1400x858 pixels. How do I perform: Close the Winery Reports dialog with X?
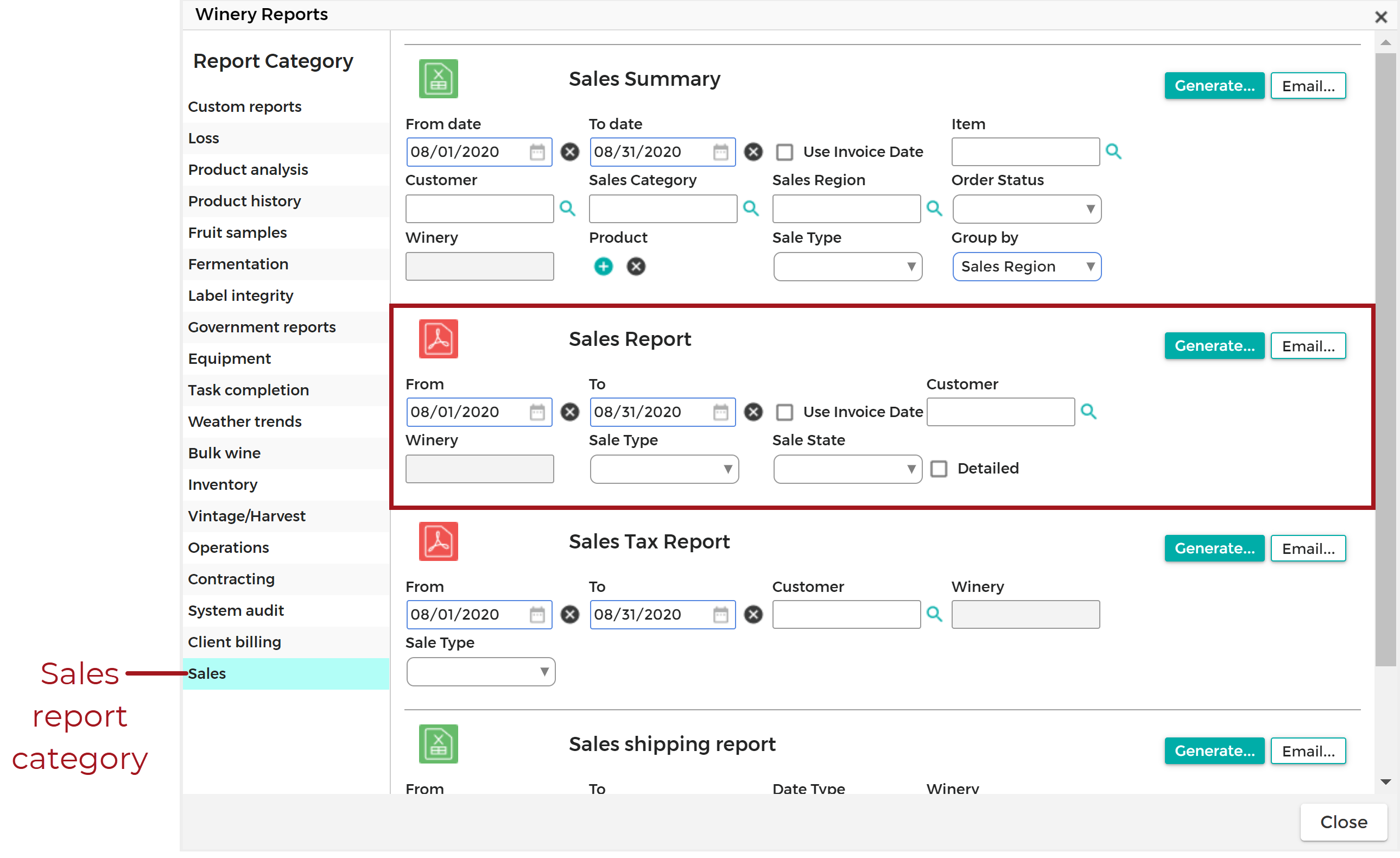[1380, 17]
